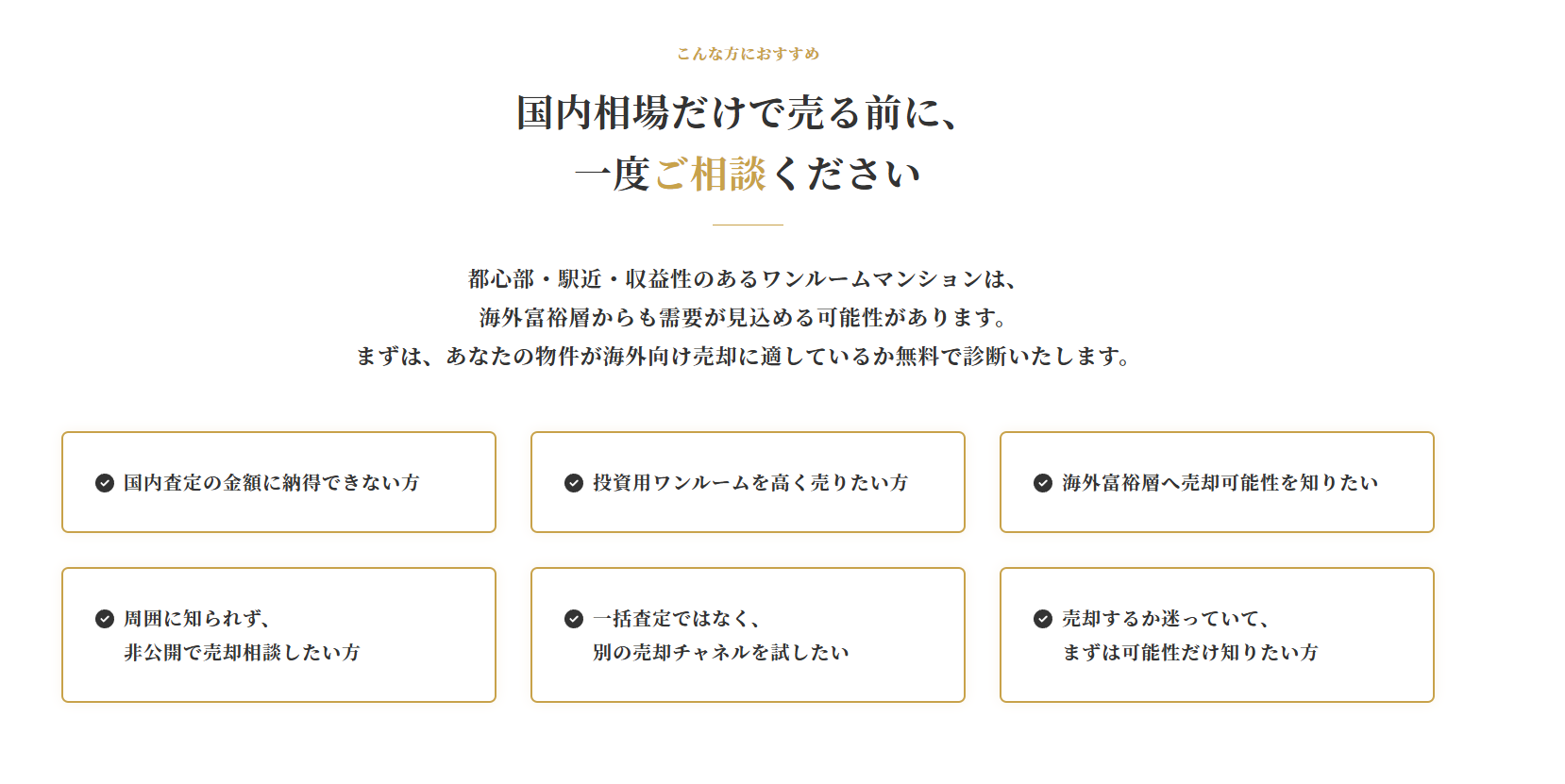
Task: Select the 投資用ワンルームを高く売りたい方 card
Action: pyautogui.click(x=748, y=482)
